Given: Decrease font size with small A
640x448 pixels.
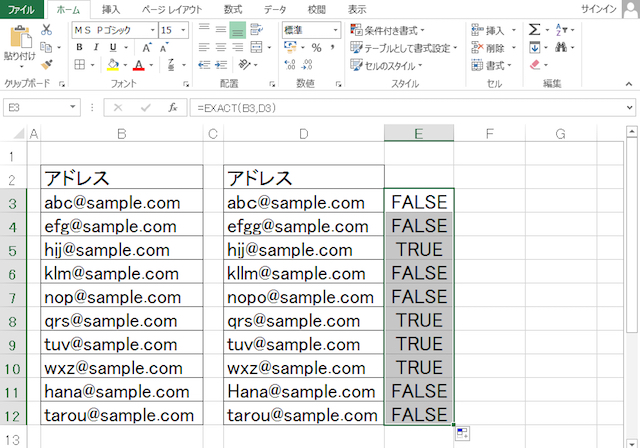Looking at the screenshot, I should coord(164,48).
